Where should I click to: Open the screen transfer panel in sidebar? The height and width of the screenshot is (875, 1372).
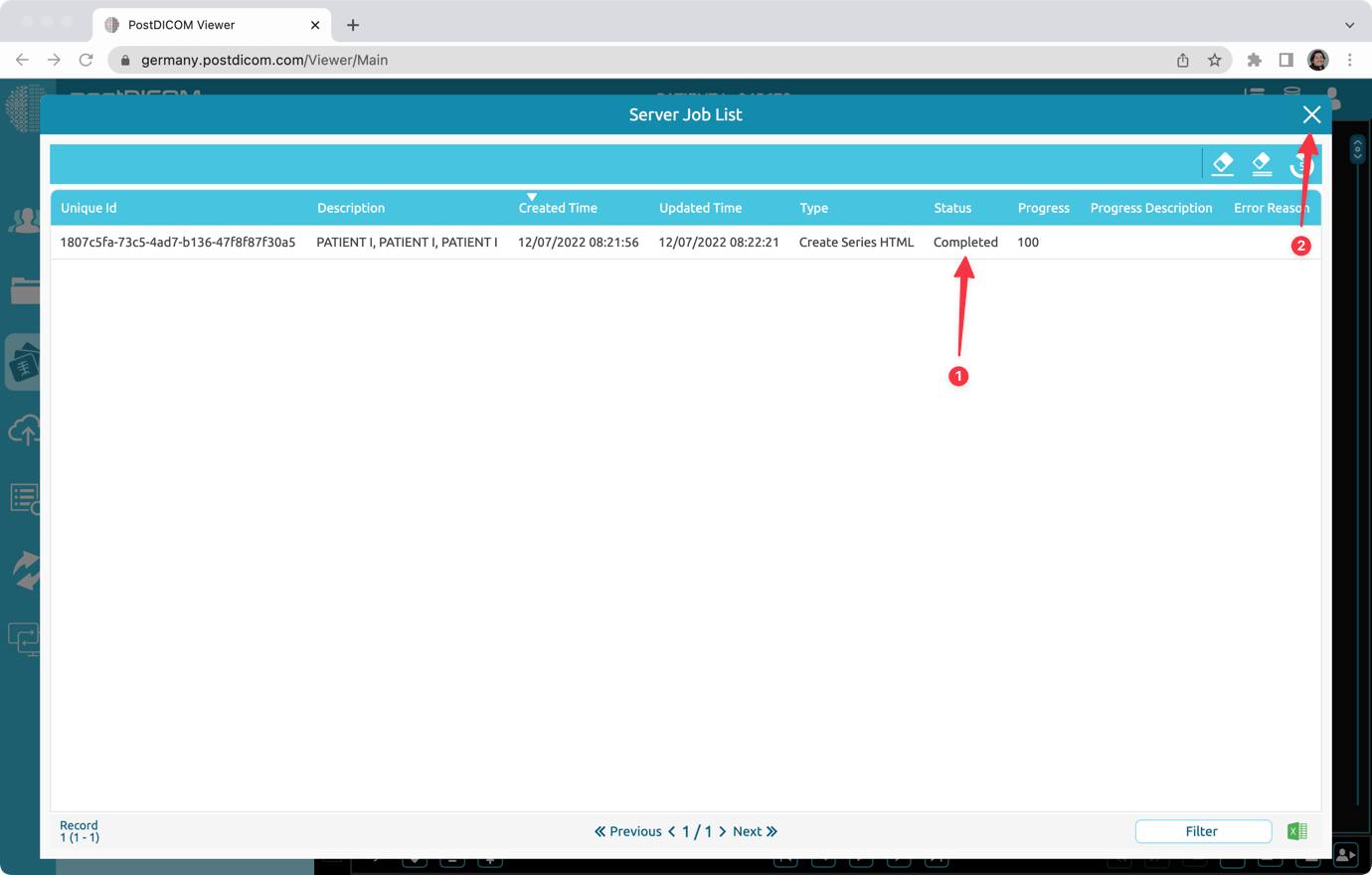click(x=22, y=638)
